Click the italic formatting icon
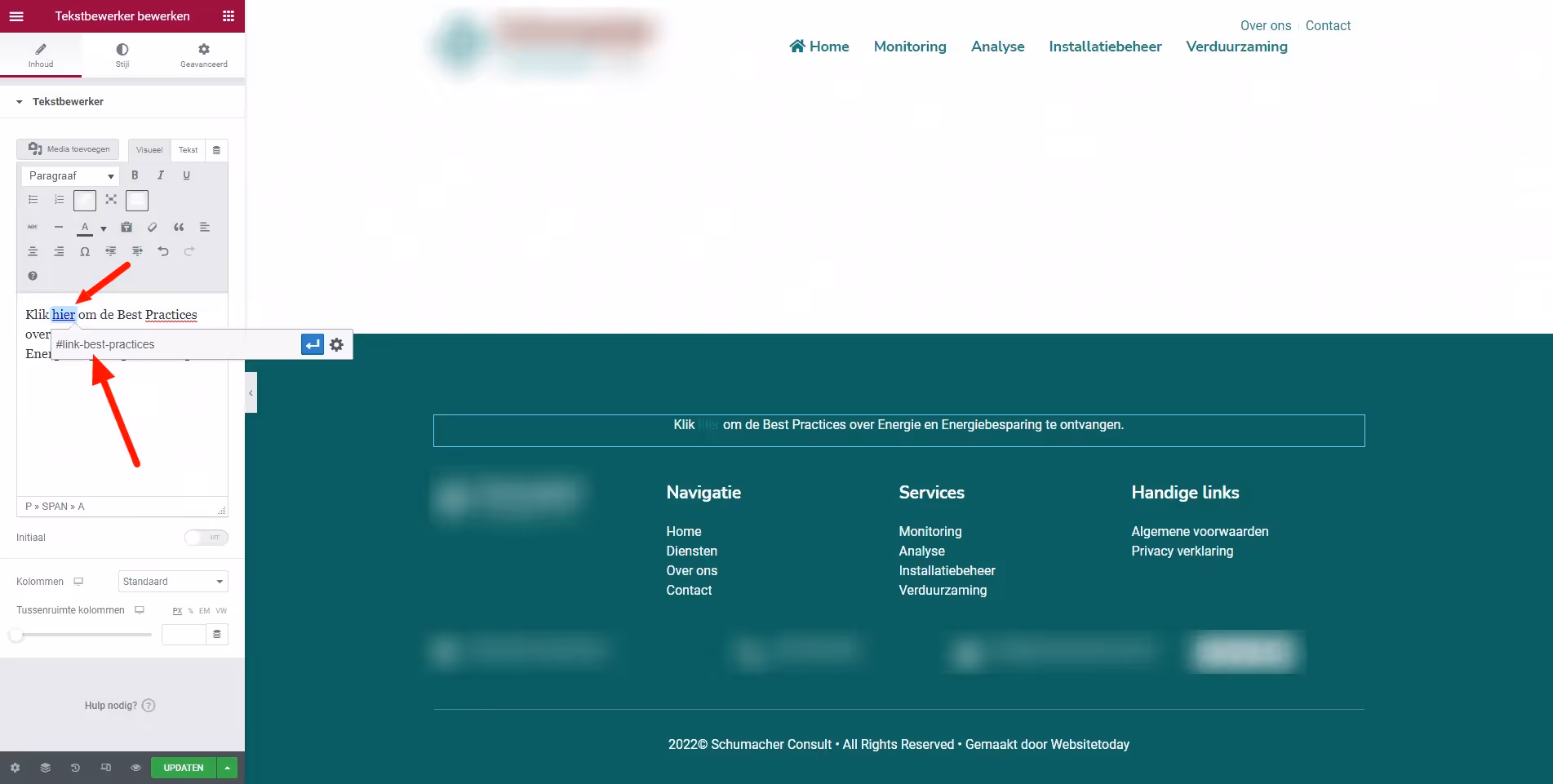The width and height of the screenshot is (1553, 784). (x=161, y=175)
